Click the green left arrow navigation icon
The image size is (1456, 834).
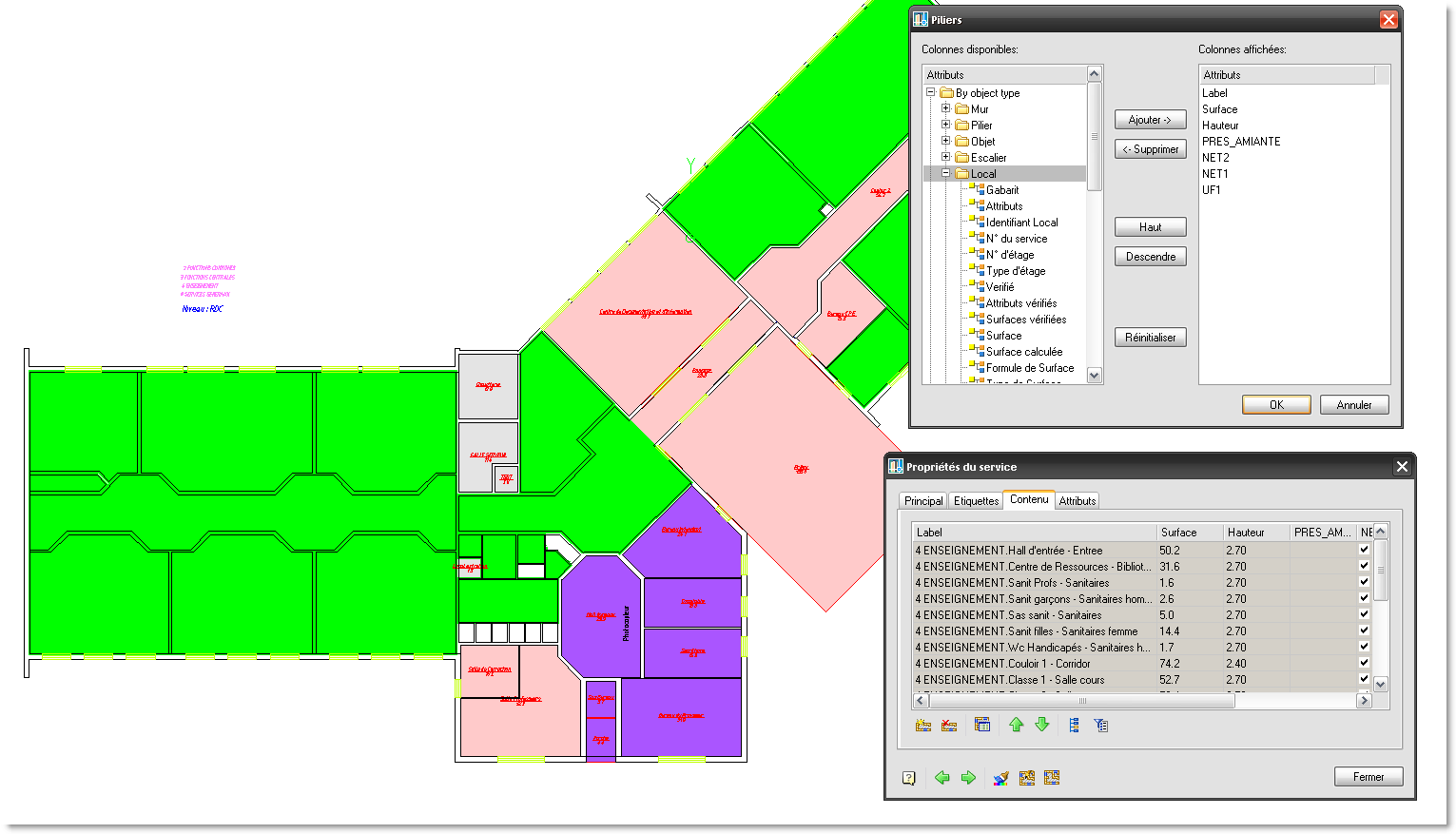pyautogui.click(x=942, y=778)
